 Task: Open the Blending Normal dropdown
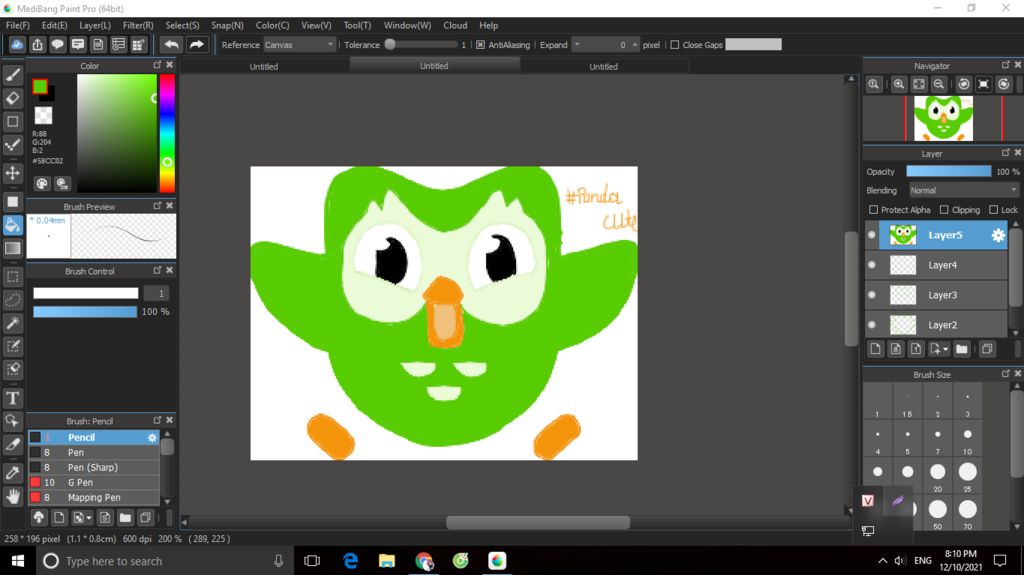click(x=963, y=190)
